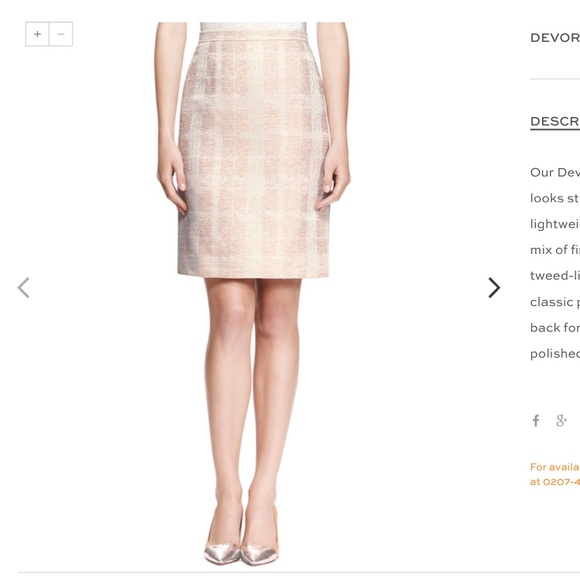The image size is (580, 580).
Task: Click the orange 'For availa' availability text
Action: [x=555, y=467]
